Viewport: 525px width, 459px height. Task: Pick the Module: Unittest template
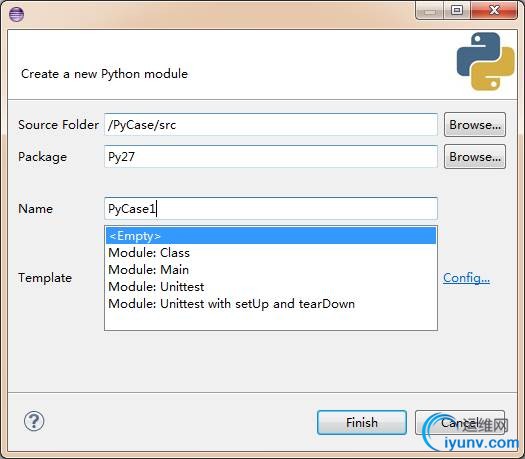point(271,287)
